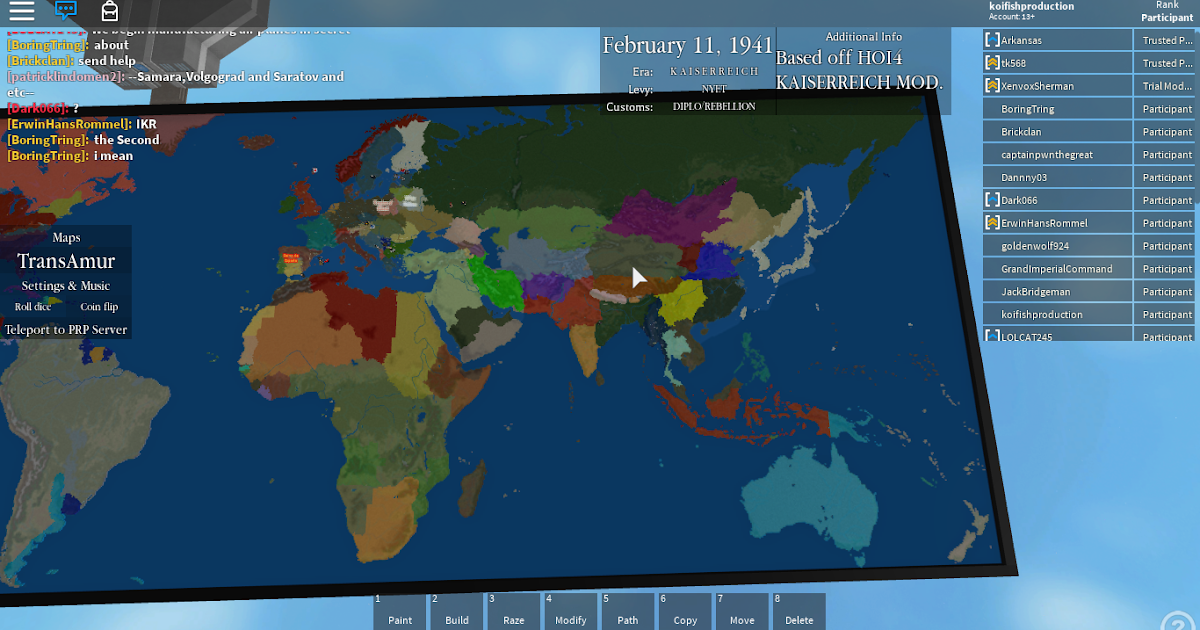1200x630 pixels.
Task: Select player Arkansas in the list
Action: pyautogui.click(x=1057, y=40)
